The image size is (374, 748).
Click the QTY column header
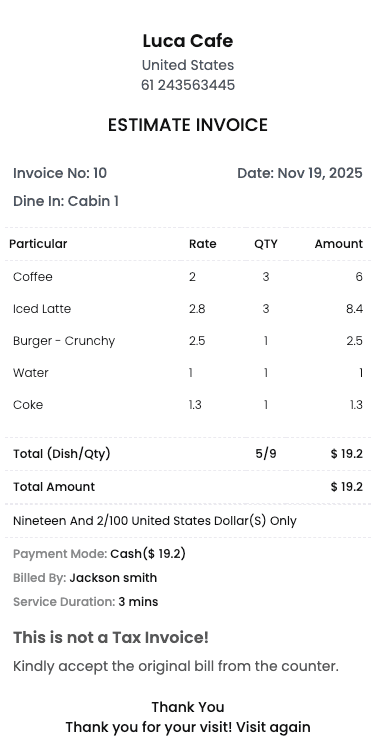coord(266,244)
